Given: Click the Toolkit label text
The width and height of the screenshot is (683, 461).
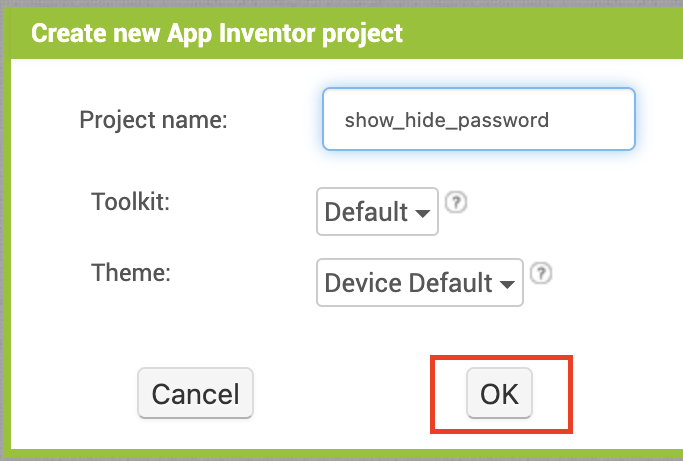Looking at the screenshot, I should [130, 202].
